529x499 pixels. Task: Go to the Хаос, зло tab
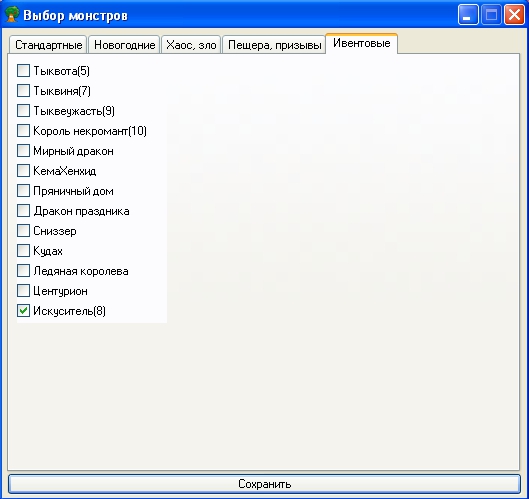(x=191, y=45)
